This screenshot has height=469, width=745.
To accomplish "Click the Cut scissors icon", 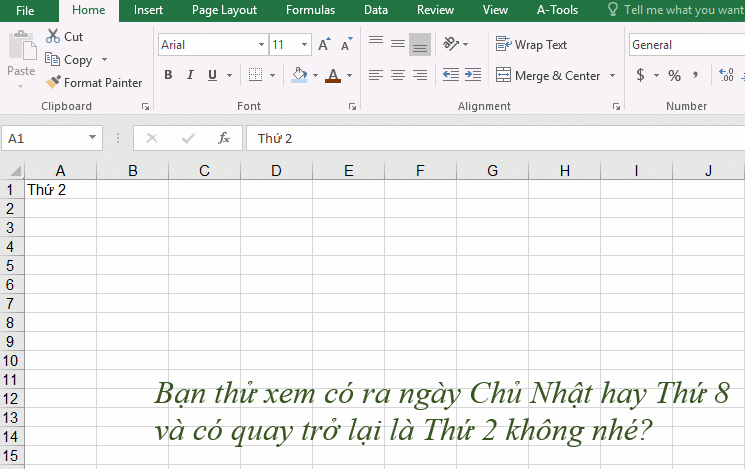I will pyautogui.click(x=53, y=36).
